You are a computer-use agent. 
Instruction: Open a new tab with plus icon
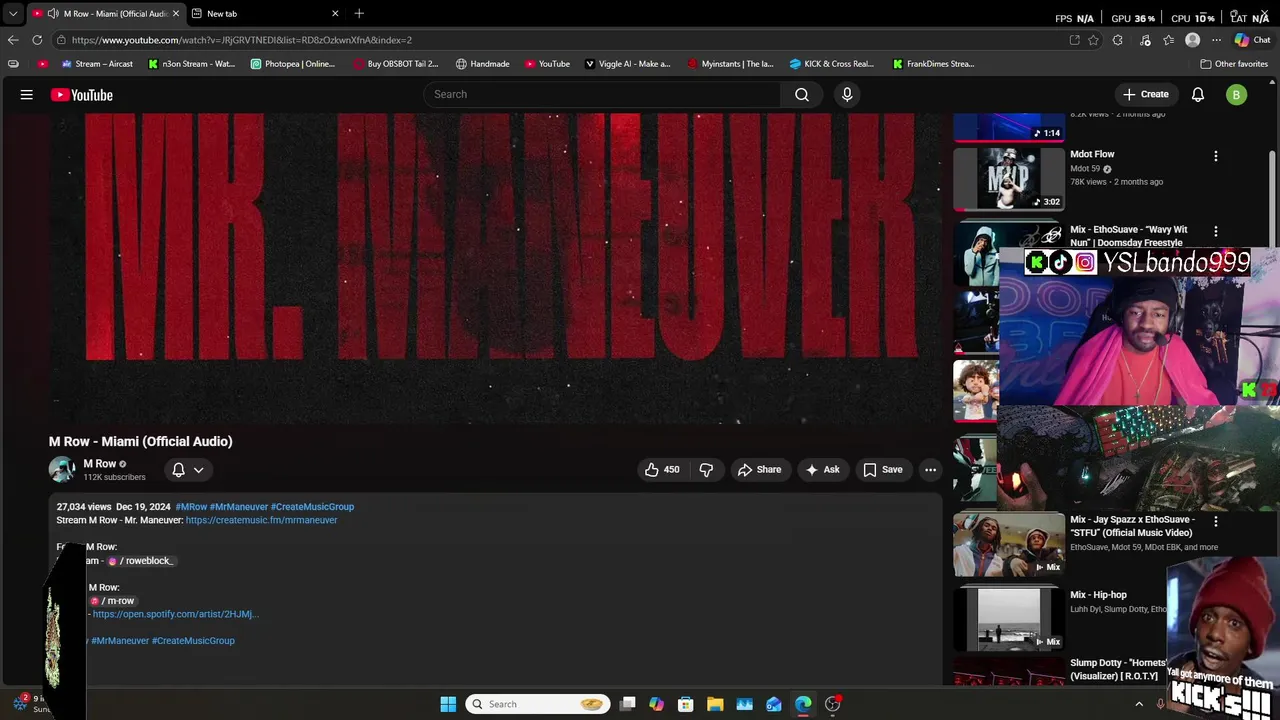(x=359, y=13)
